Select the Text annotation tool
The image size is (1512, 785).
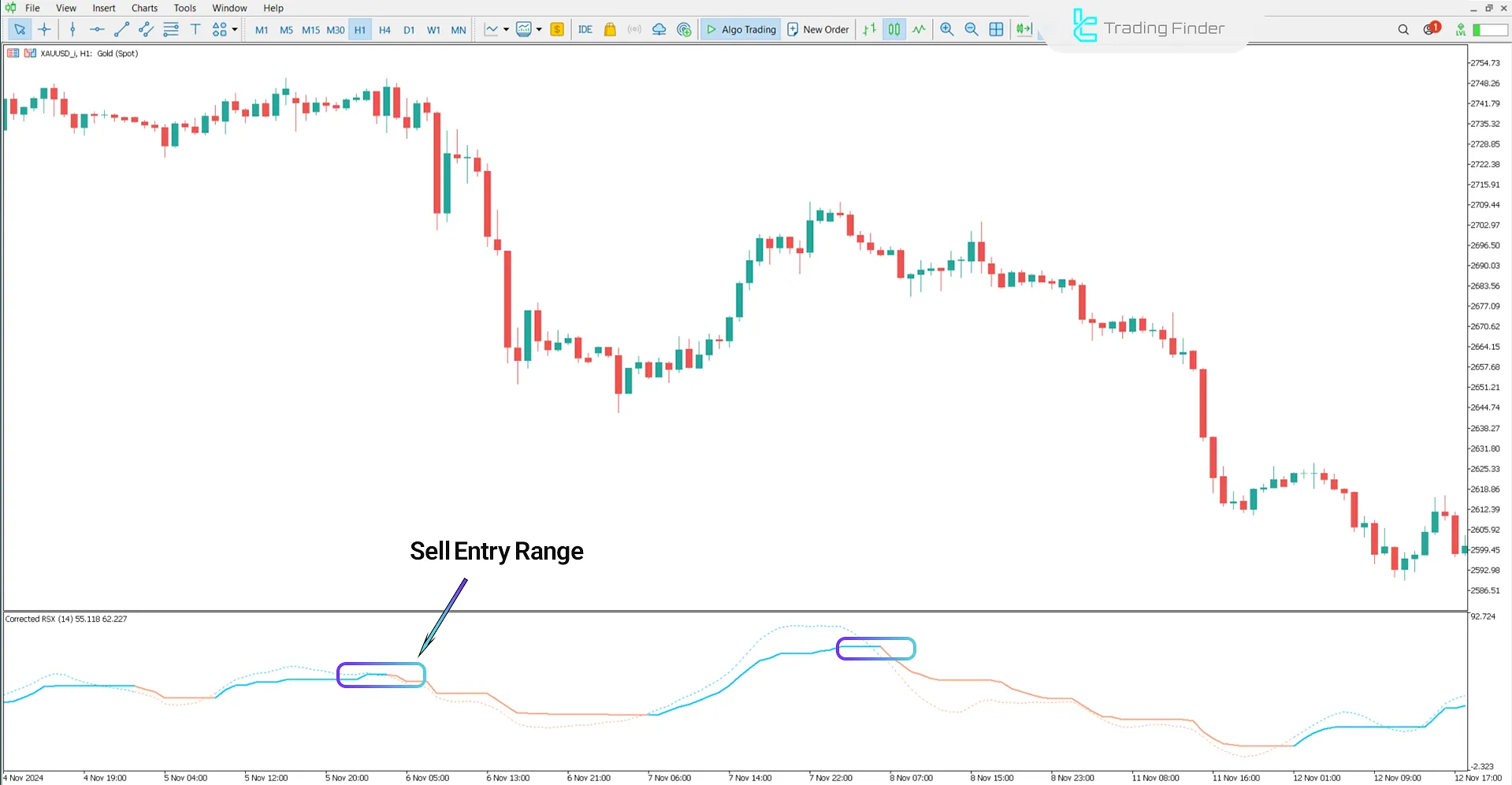click(x=195, y=29)
